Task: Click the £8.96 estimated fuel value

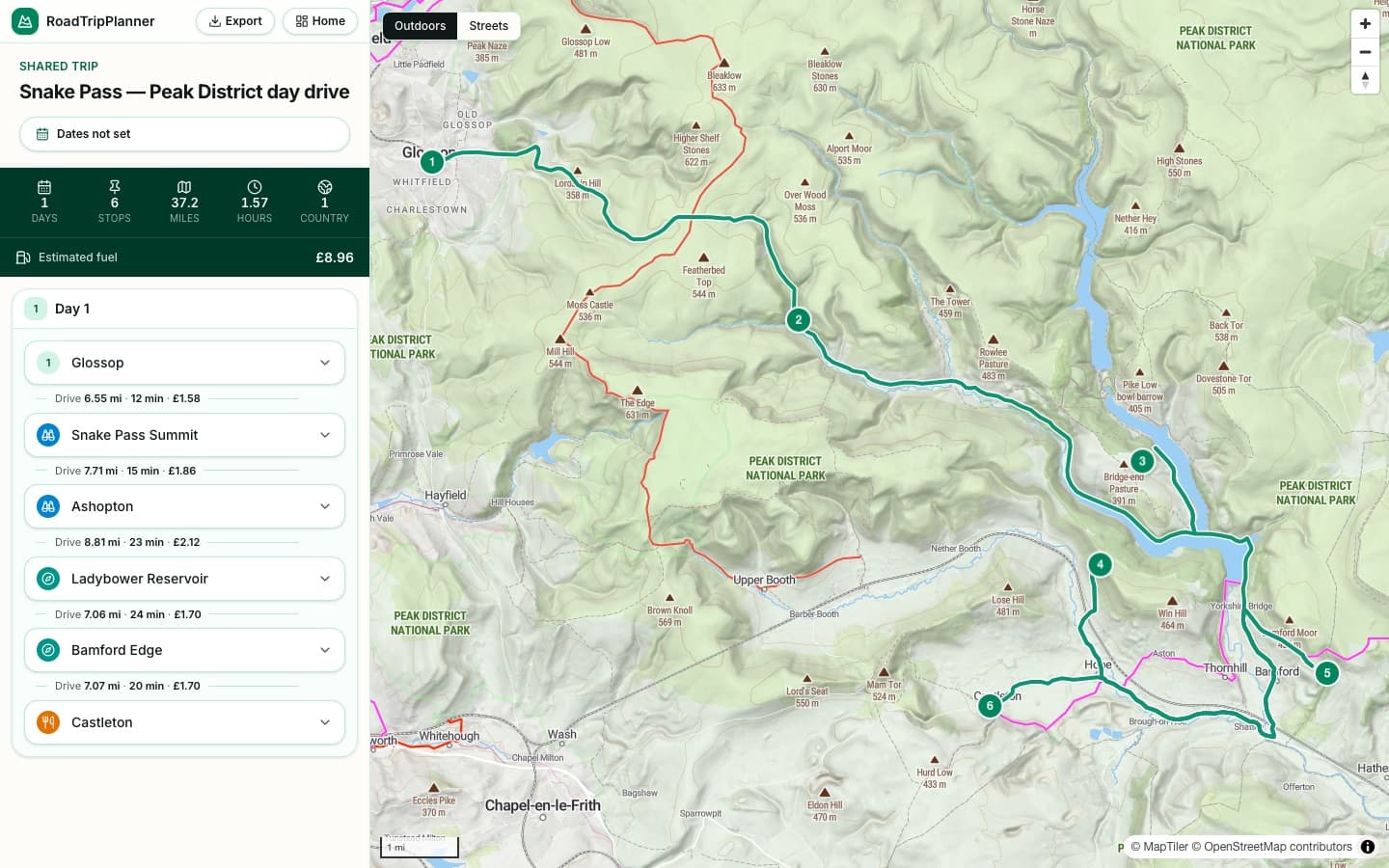Action: pyautogui.click(x=335, y=258)
